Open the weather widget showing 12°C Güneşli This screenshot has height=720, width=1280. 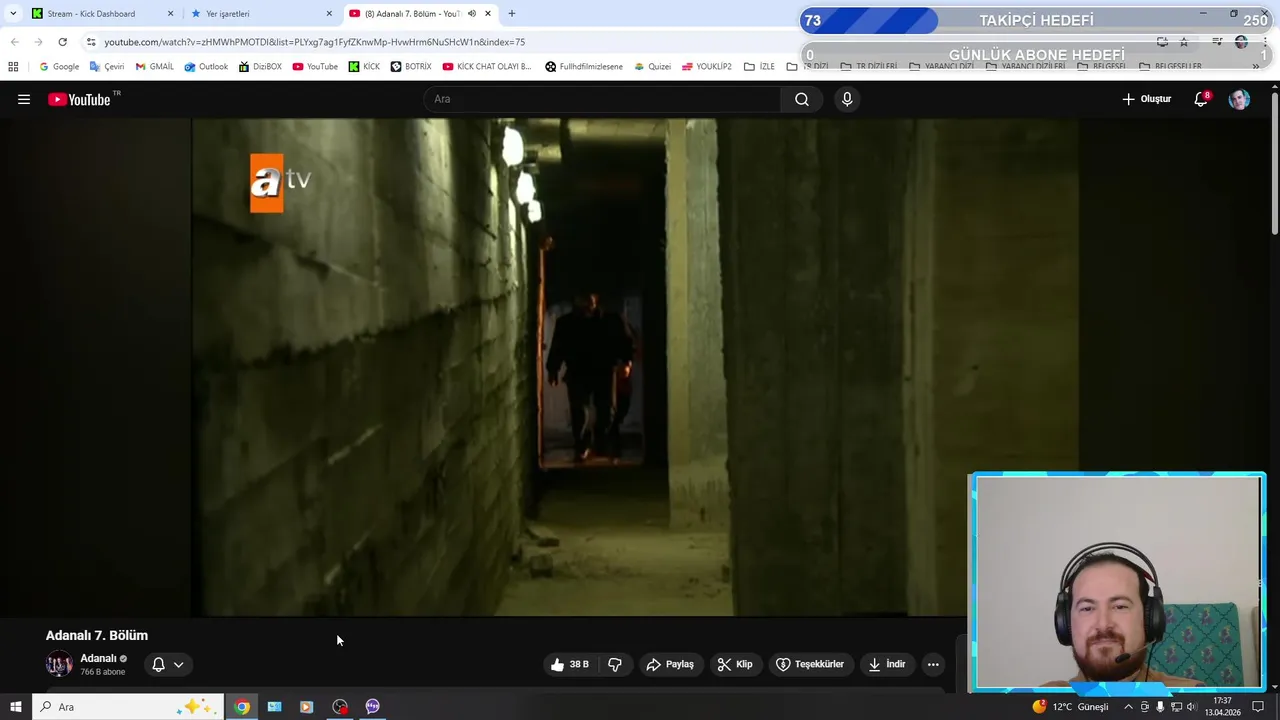click(x=1071, y=707)
